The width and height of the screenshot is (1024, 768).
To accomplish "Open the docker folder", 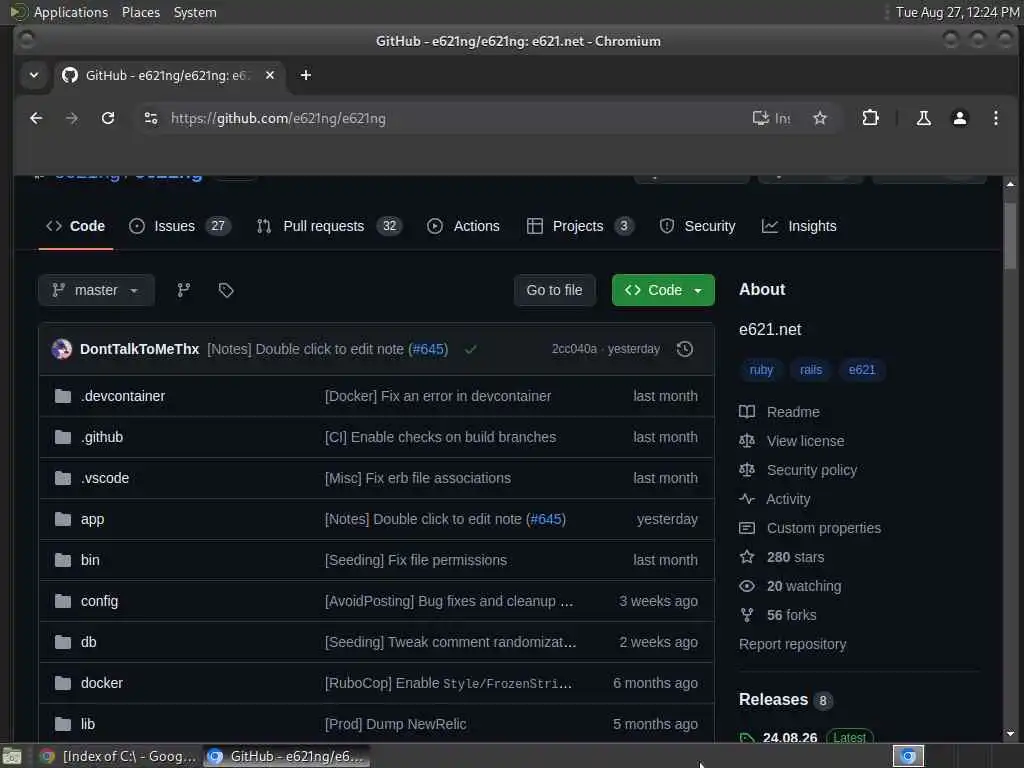I will [101, 684].
